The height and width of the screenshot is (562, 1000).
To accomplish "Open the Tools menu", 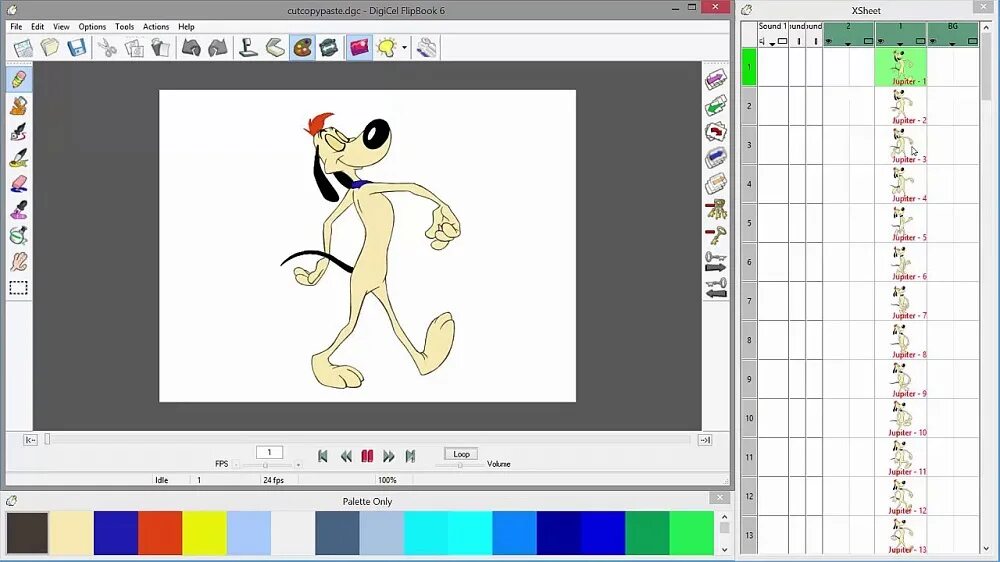I will point(124,27).
